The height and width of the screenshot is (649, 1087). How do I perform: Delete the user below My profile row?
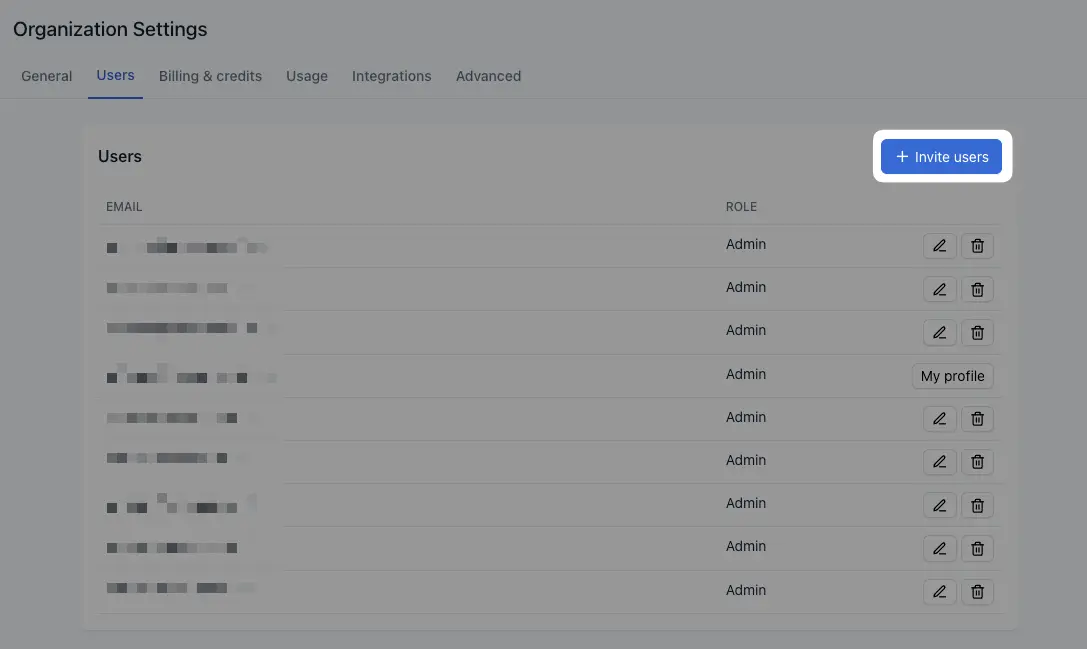click(x=977, y=419)
